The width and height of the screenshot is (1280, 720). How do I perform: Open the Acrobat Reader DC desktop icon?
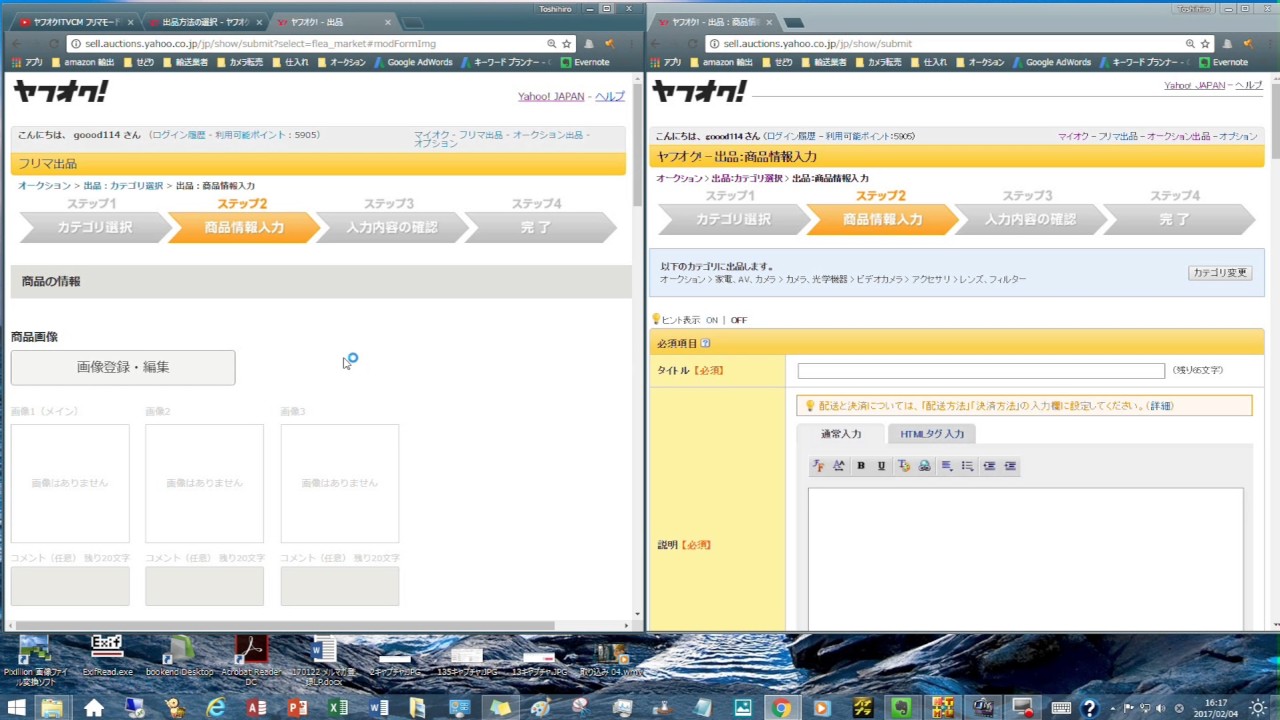[x=250, y=660]
